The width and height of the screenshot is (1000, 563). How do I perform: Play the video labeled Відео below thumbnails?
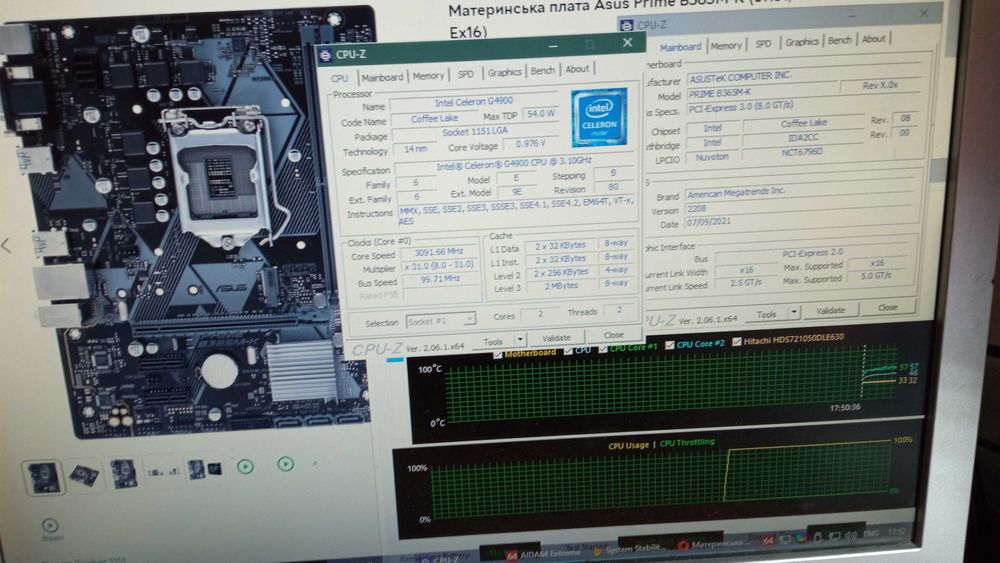coord(50,526)
